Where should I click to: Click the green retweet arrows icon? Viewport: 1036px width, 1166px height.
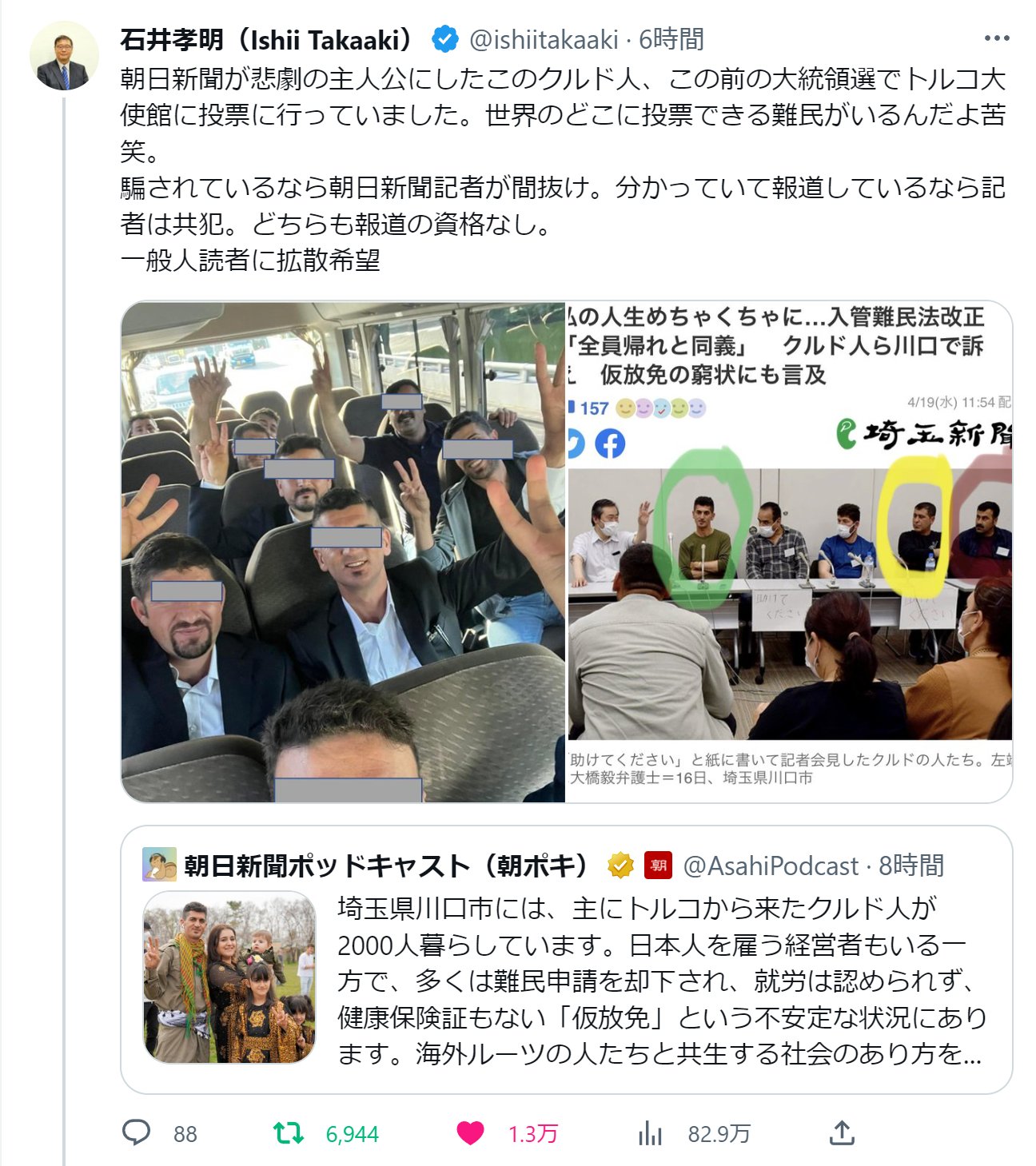coord(288,1132)
